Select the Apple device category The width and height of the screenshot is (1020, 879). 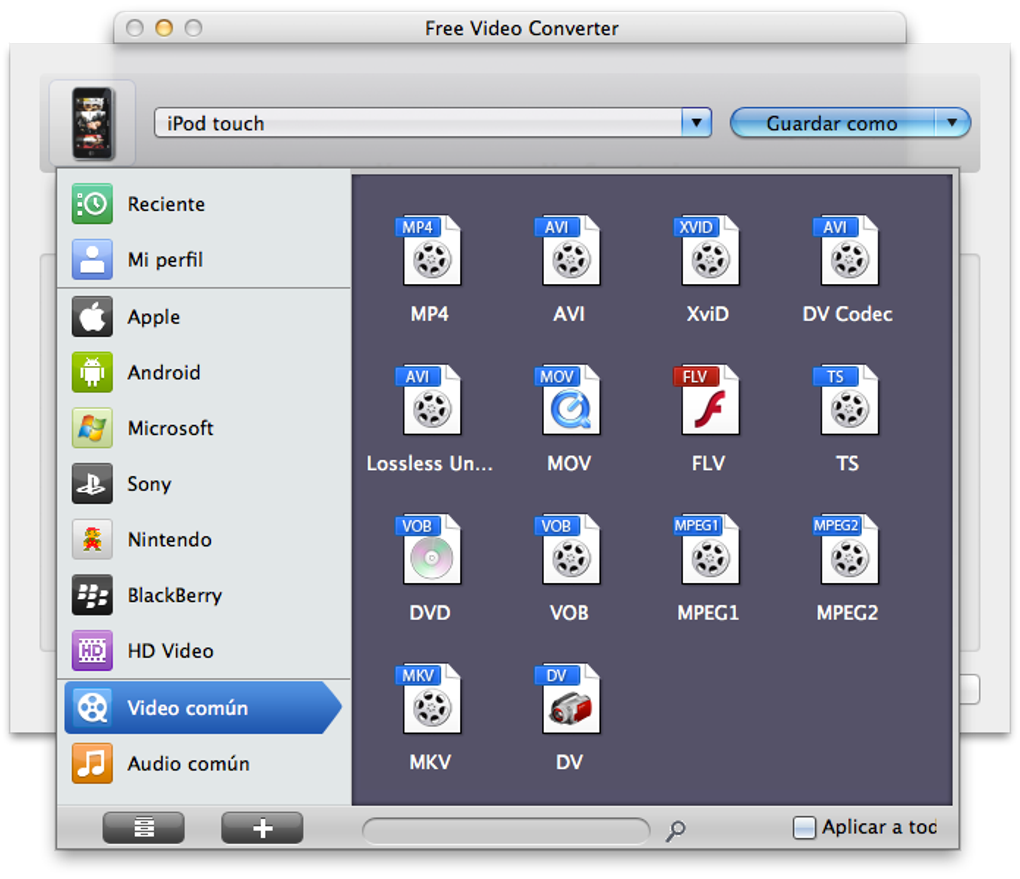pos(204,317)
